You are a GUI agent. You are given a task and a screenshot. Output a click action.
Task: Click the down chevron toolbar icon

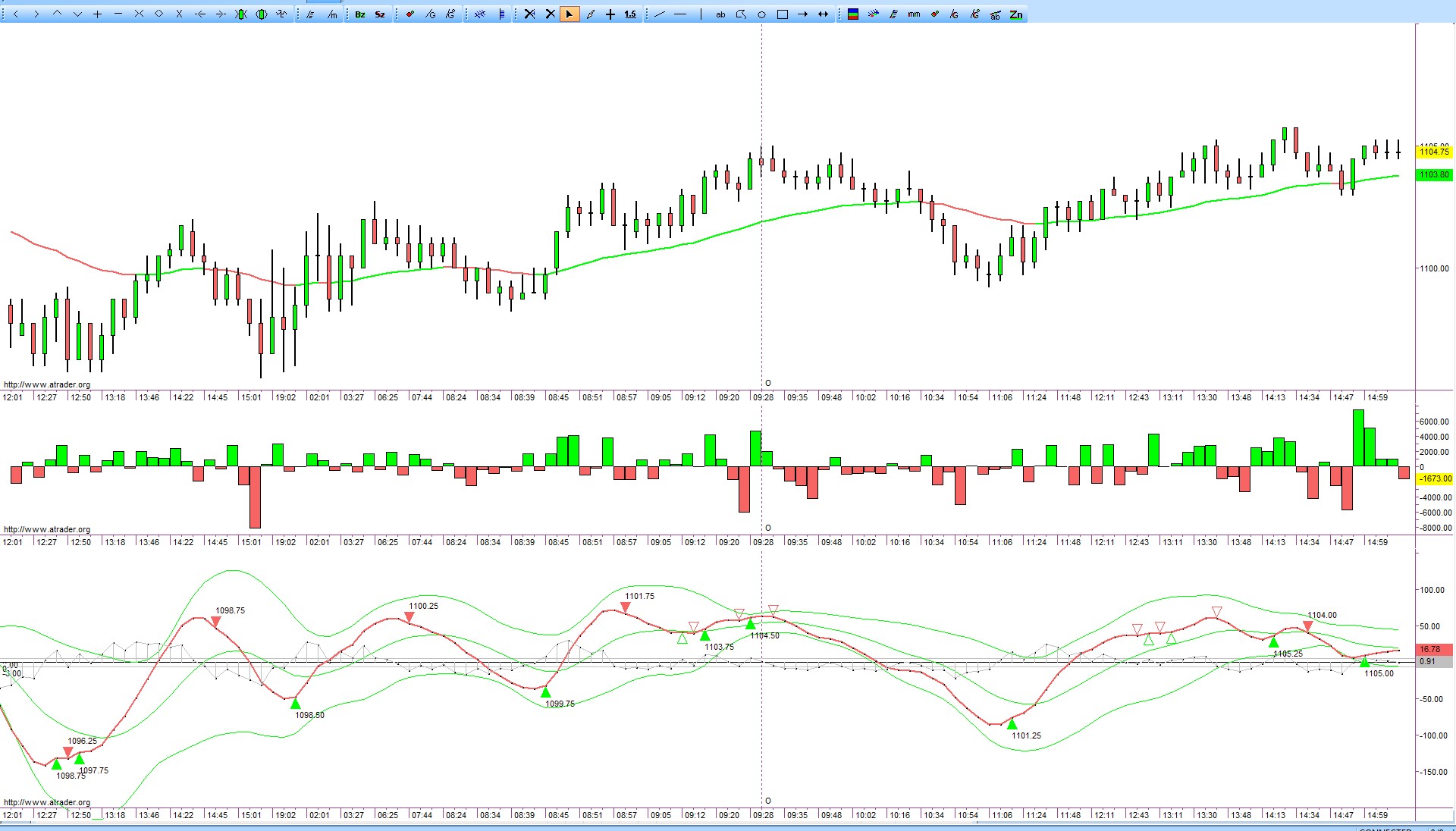point(77,14)
